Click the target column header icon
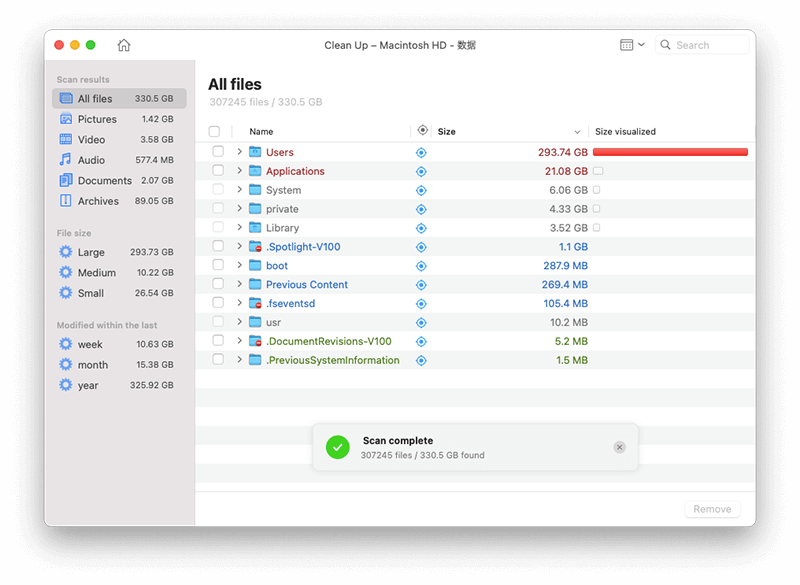The image size is (800, 585). [422, 131]
